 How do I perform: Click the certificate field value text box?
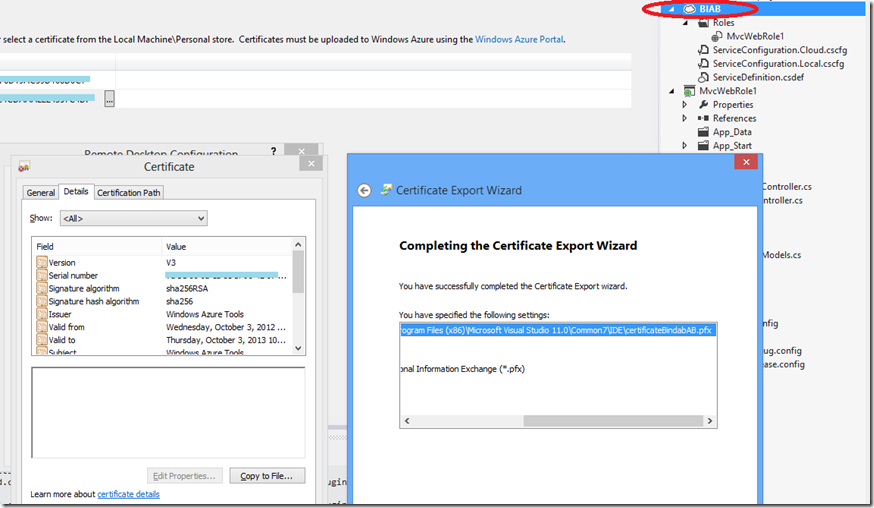click(168, 413)
